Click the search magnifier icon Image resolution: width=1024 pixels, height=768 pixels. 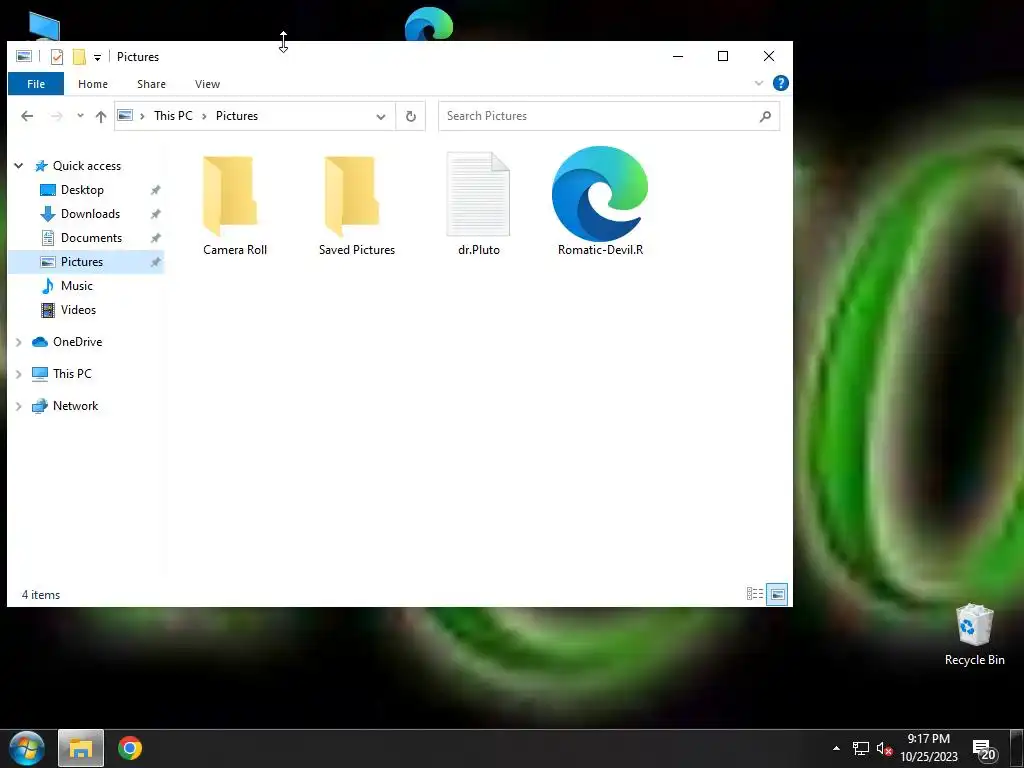[x=765, y=116]
